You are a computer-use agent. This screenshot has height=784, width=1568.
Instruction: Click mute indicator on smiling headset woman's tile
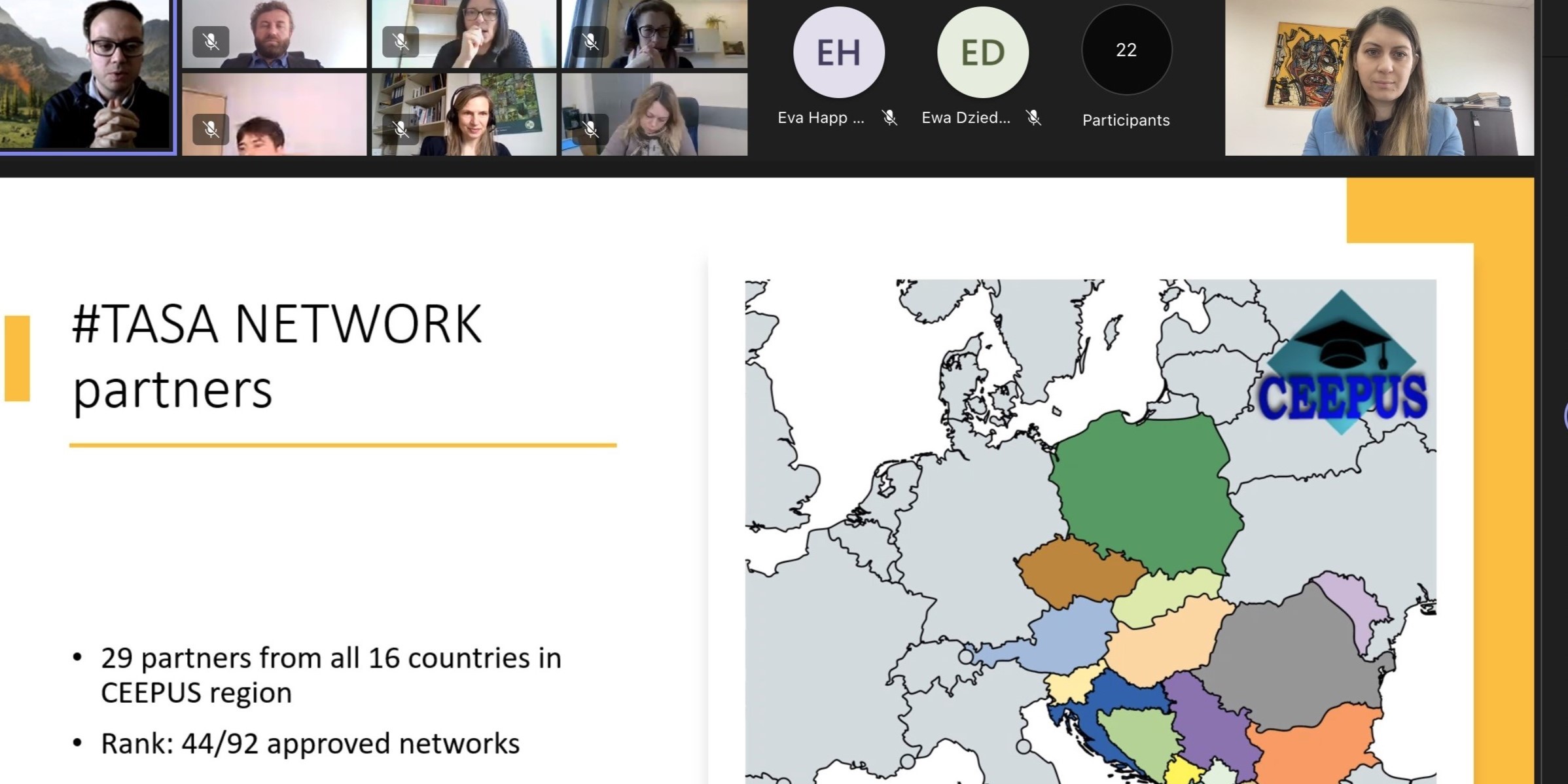pyautogui.click(x=401, y=129)
